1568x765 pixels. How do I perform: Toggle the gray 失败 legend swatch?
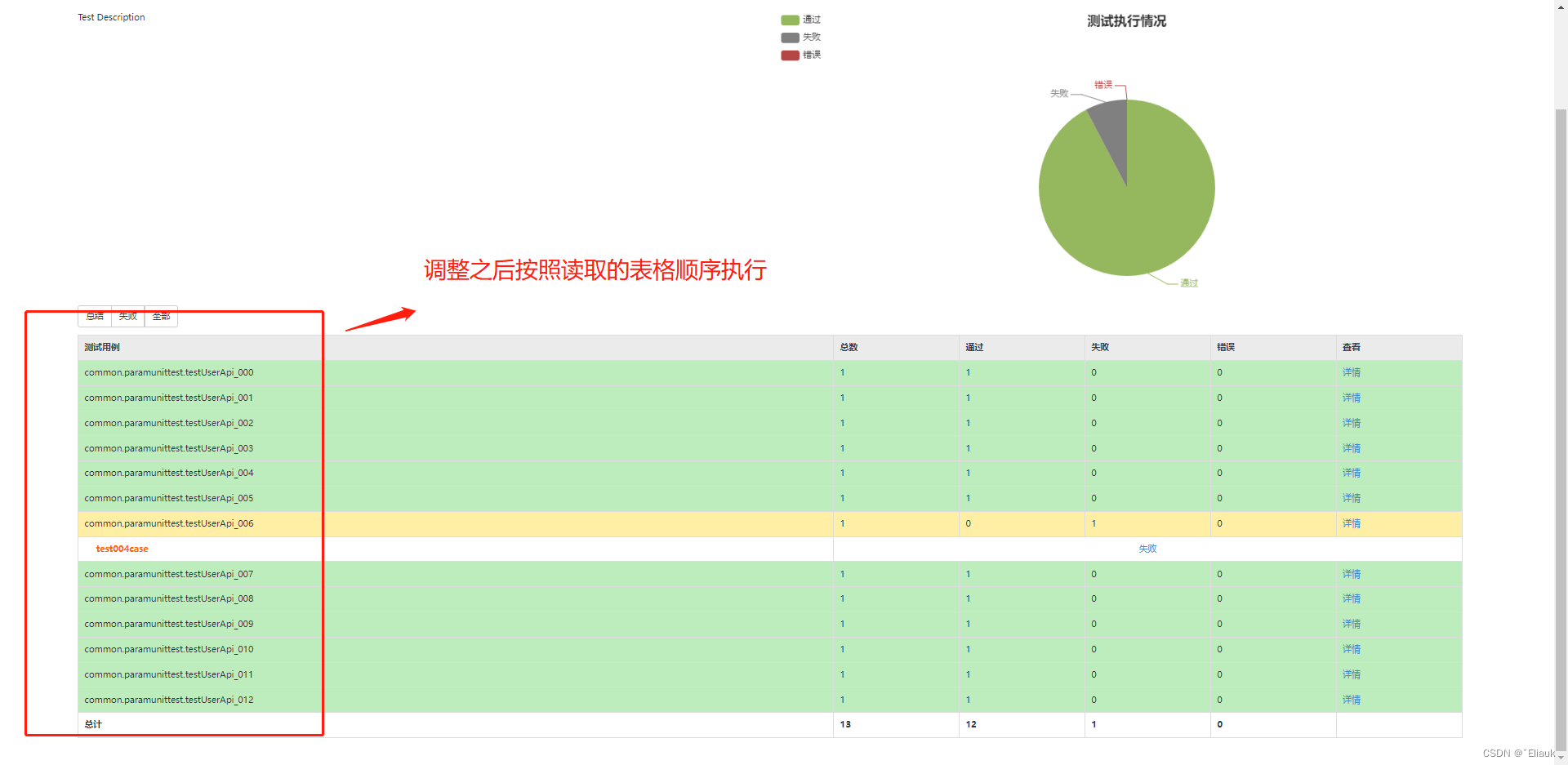coord(790,38)
